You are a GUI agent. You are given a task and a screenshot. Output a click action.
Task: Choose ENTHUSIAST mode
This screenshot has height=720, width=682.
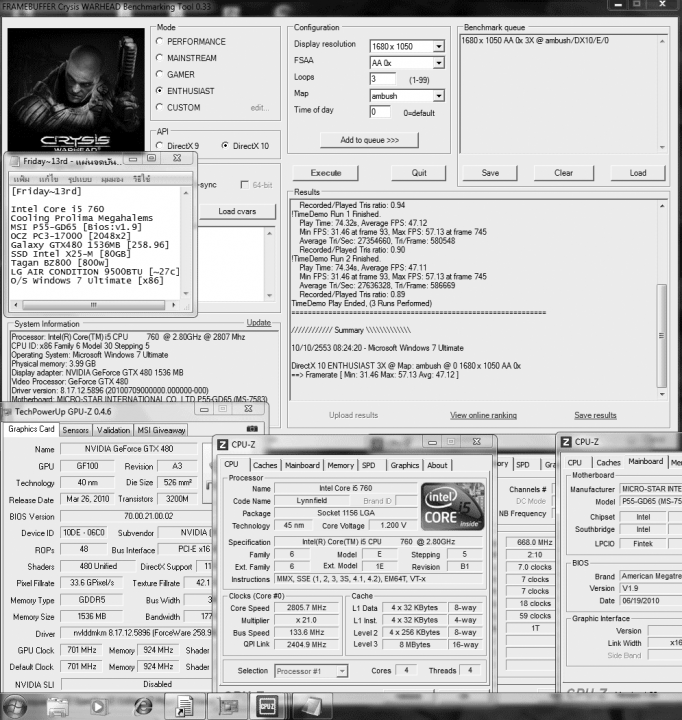[x=159, y=91]
